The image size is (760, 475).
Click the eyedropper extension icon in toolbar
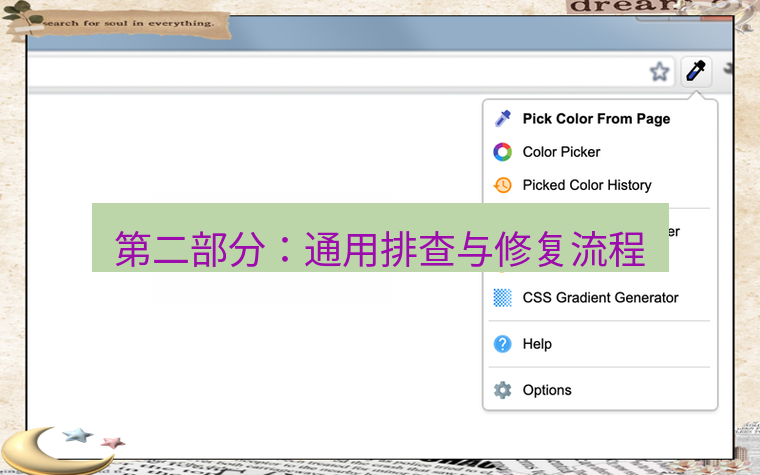(696, 72)
